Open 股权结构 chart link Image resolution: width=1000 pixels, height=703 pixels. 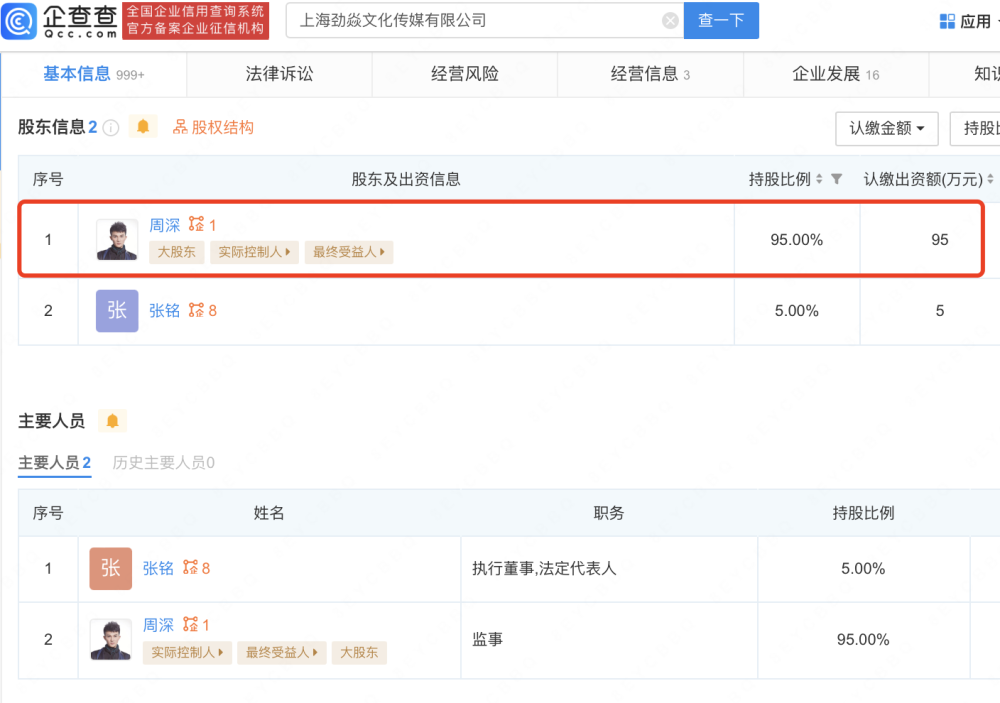[x=213, y=127]
